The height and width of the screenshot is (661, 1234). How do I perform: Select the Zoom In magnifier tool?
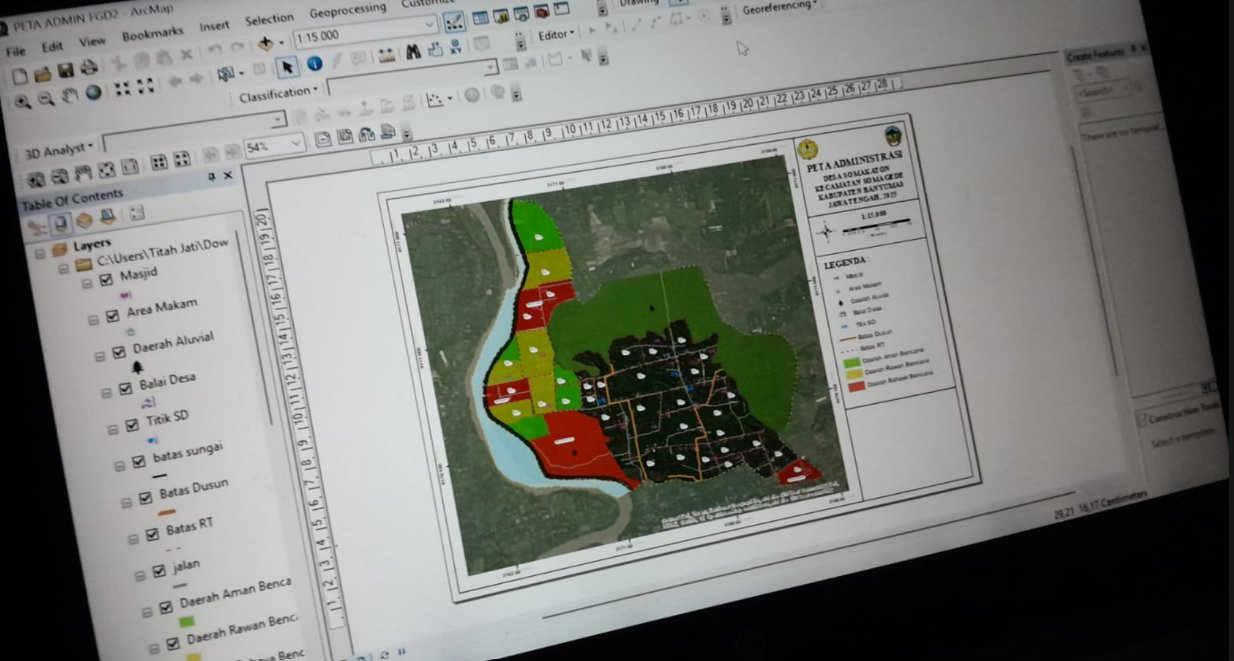(22, 100)
